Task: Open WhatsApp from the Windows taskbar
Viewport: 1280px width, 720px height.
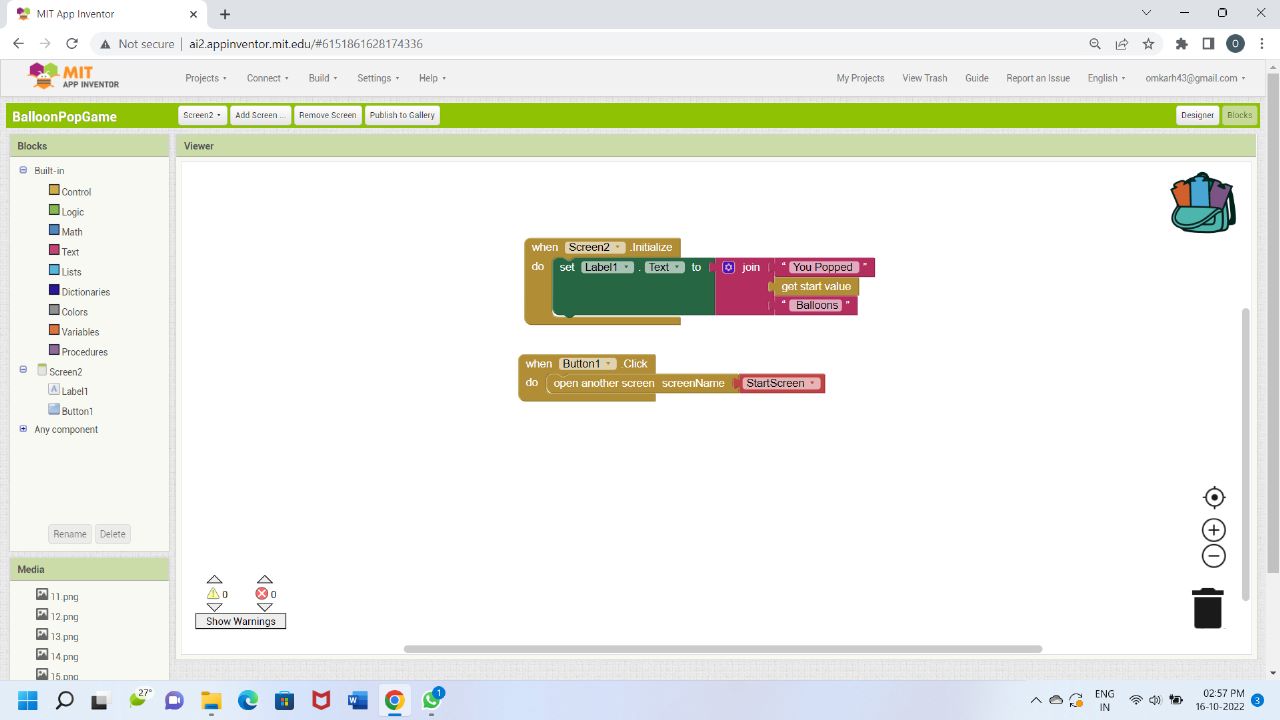Action: [432, 700]
